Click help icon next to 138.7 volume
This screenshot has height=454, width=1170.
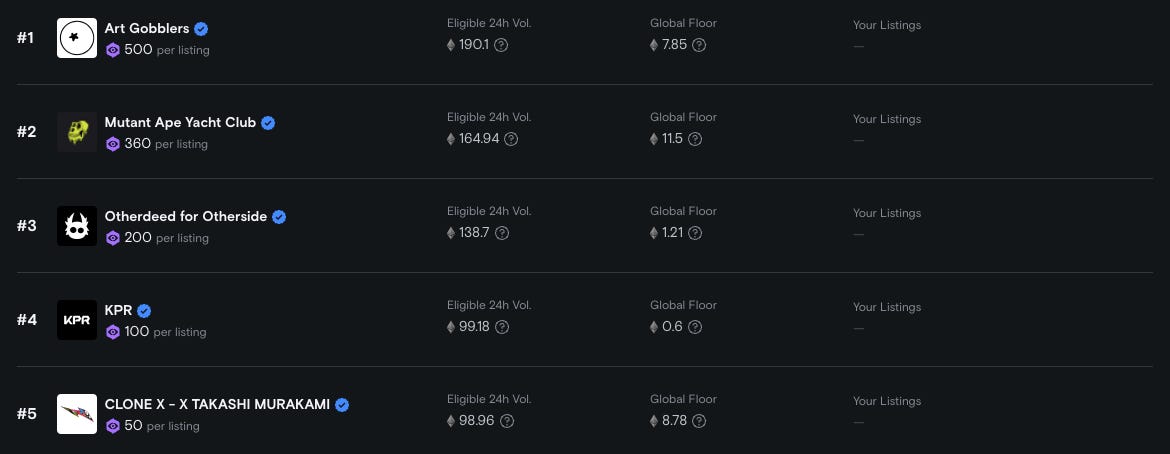(502, 233)
